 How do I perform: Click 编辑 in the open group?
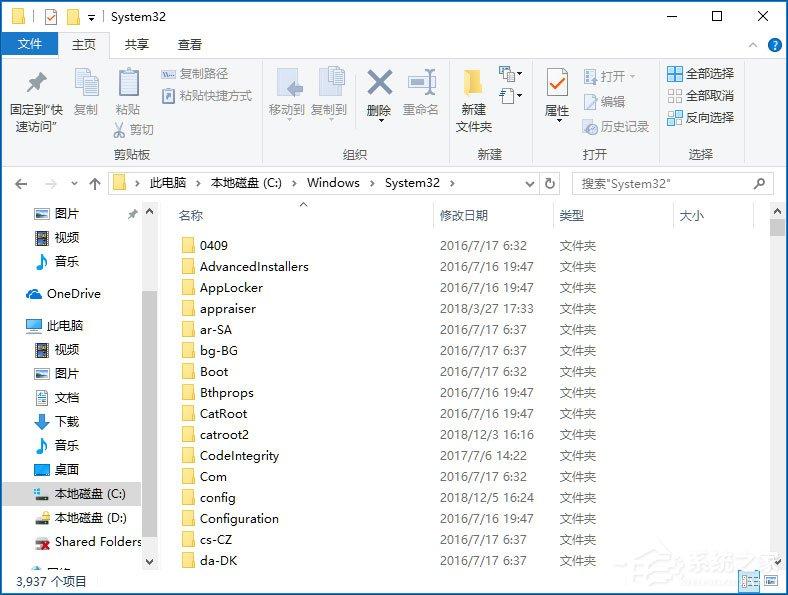[605, 102]
